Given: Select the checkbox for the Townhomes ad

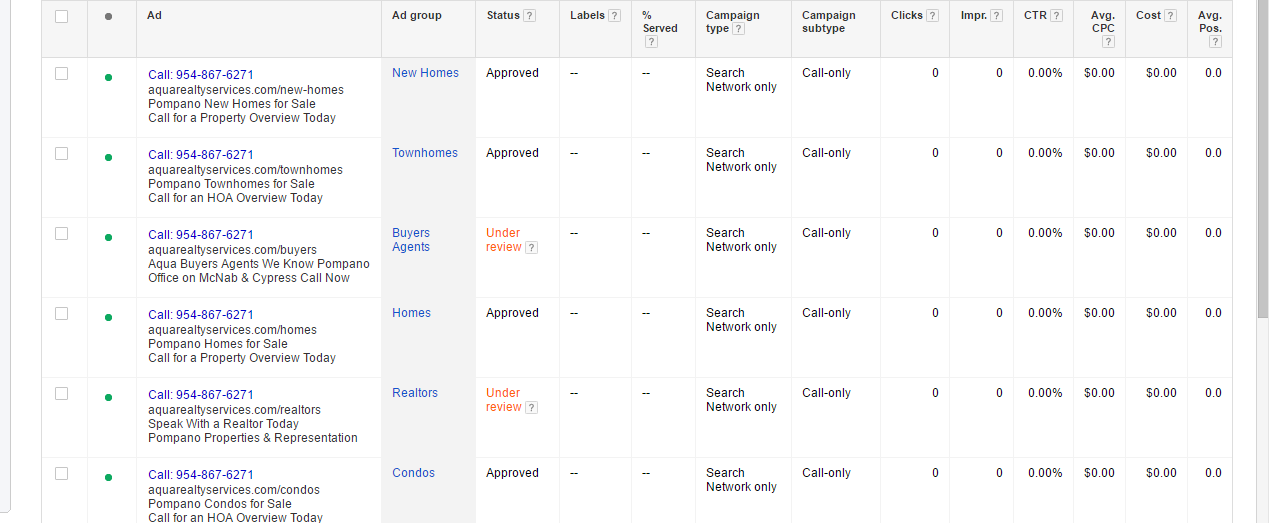Looking at the screenshot, I should 62,153.
